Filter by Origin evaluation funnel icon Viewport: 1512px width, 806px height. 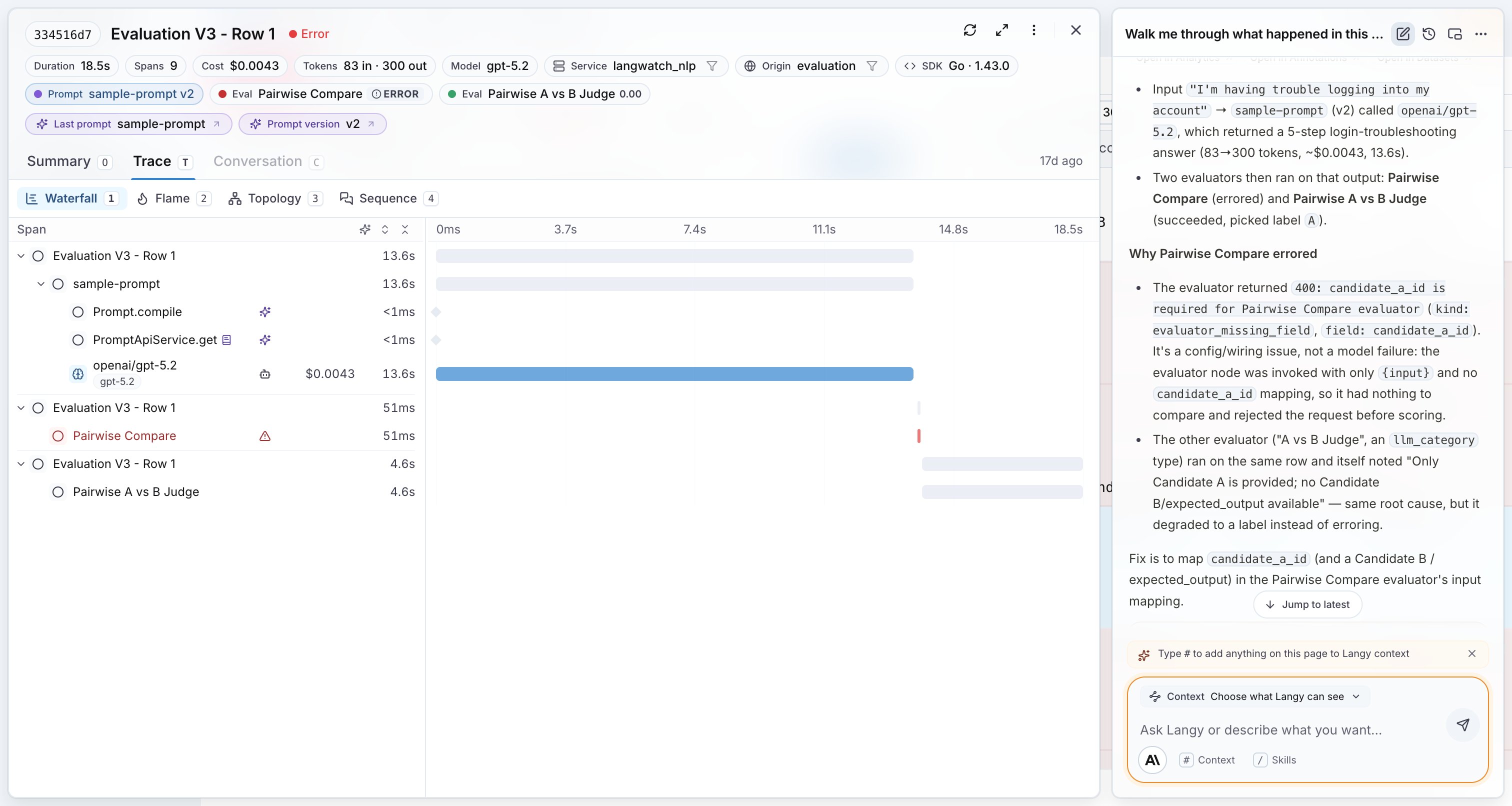[x=871, y=65]
